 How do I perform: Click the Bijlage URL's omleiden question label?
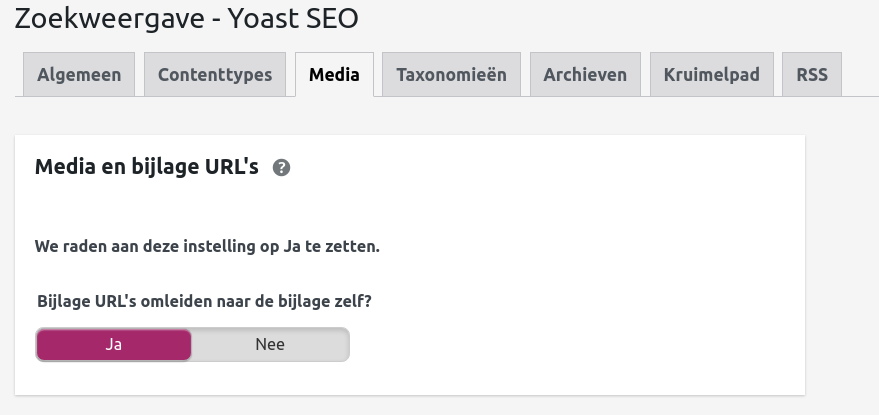204,301
